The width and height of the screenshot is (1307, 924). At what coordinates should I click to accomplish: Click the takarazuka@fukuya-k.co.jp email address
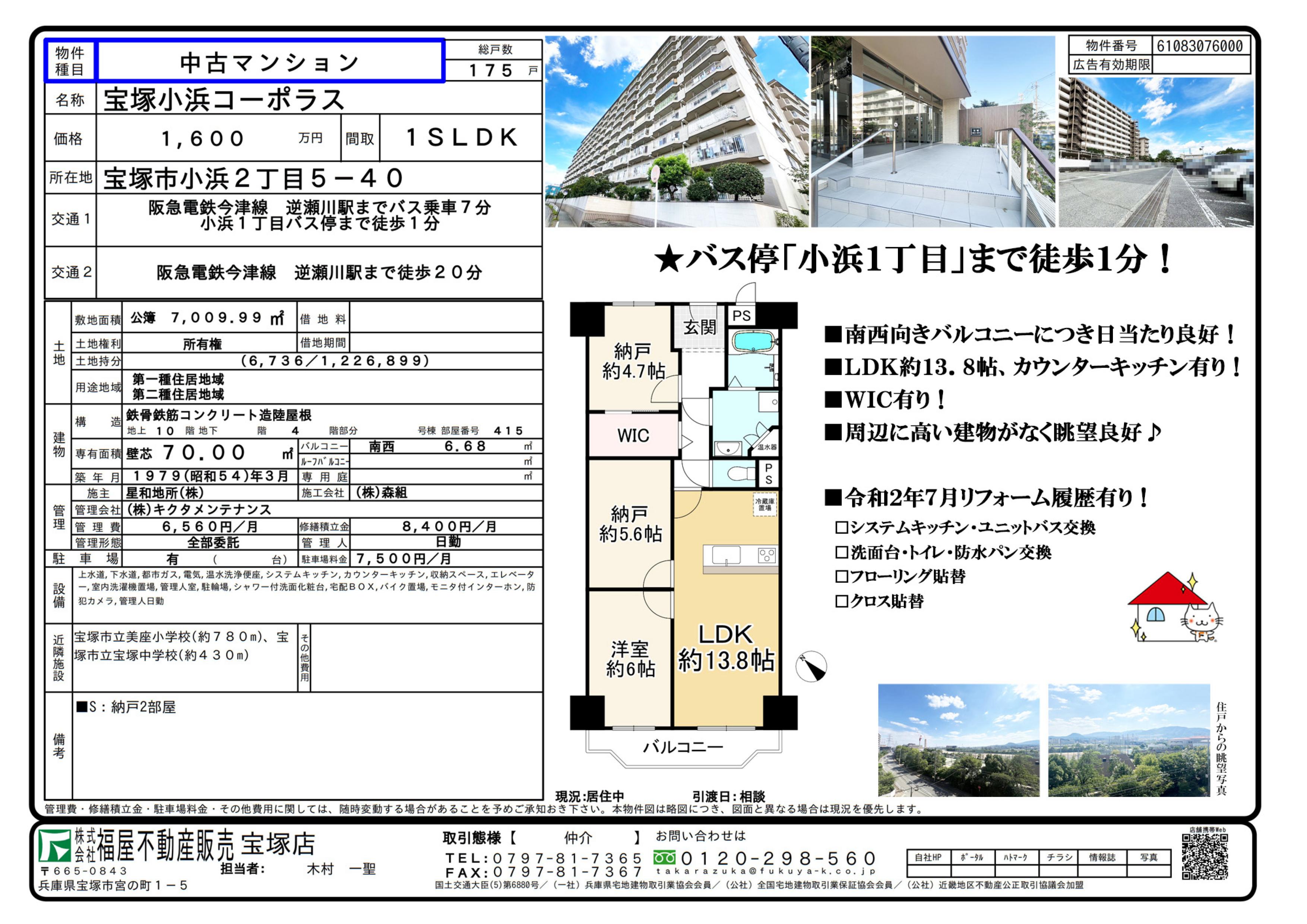click(766, 871)
